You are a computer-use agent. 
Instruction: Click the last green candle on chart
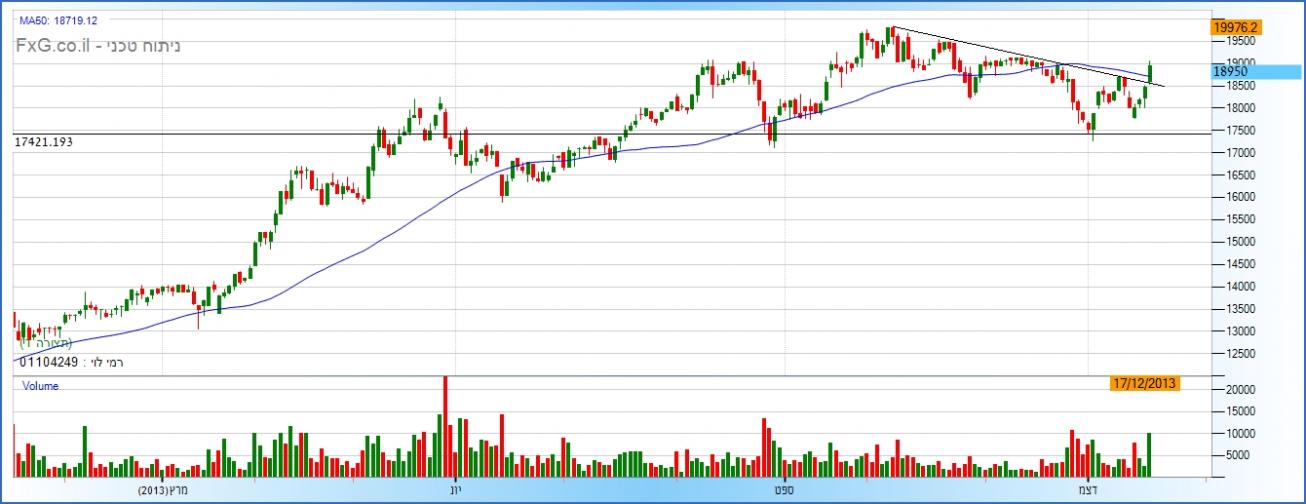click(1151, 71)
